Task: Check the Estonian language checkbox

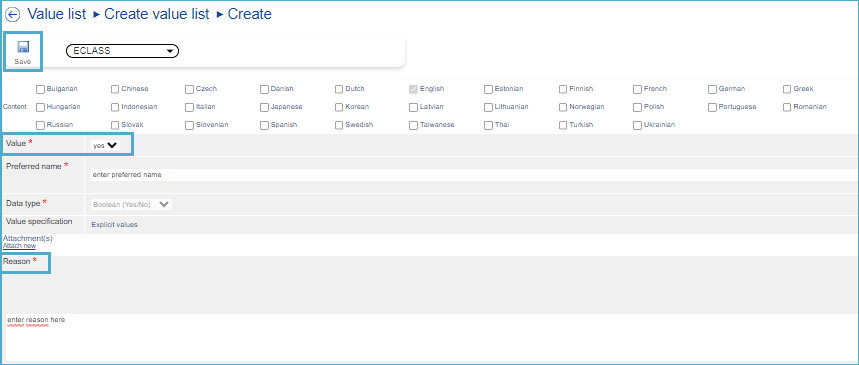Action: [x=488, y=89]
